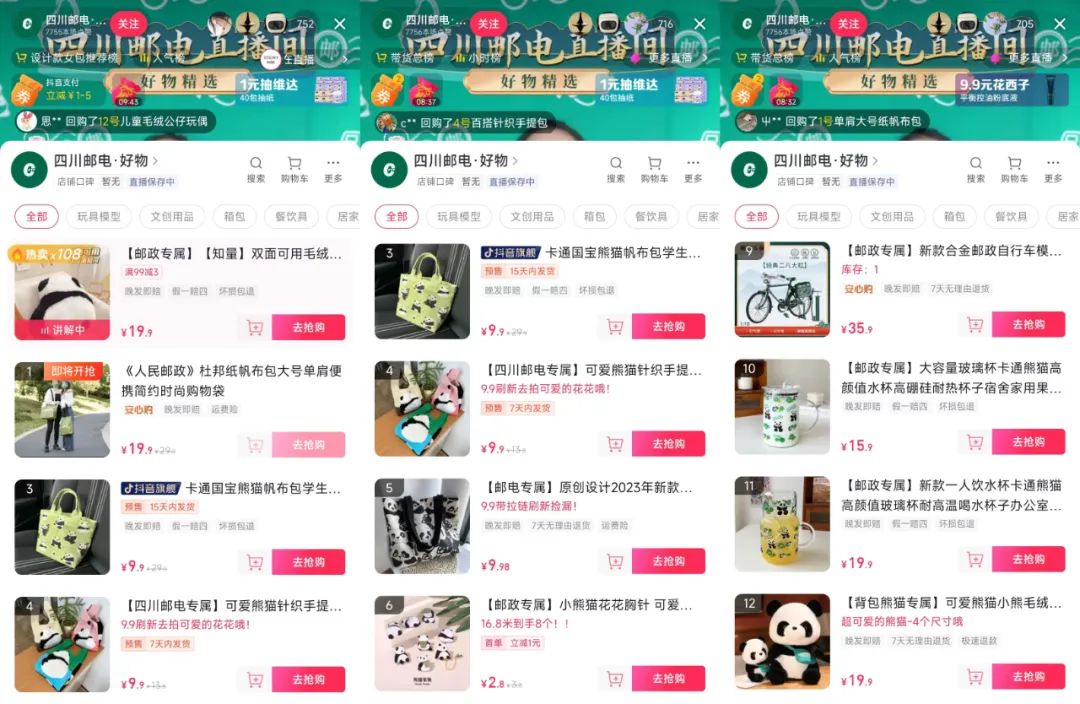Toggle 关注 follow in the 752-viewer stream

tap(128, 24)
